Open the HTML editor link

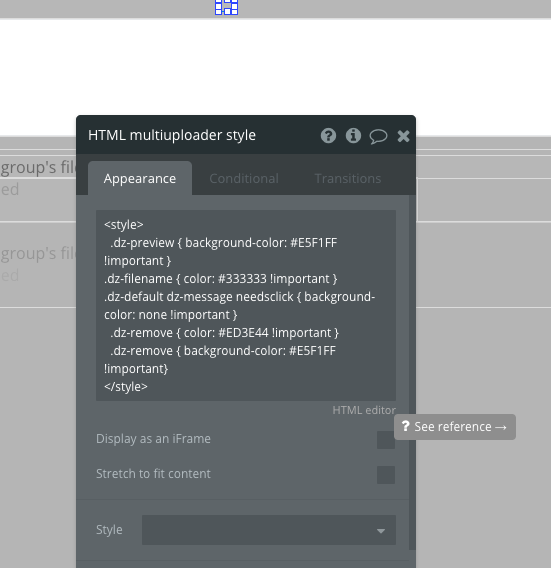pos(364,410)
